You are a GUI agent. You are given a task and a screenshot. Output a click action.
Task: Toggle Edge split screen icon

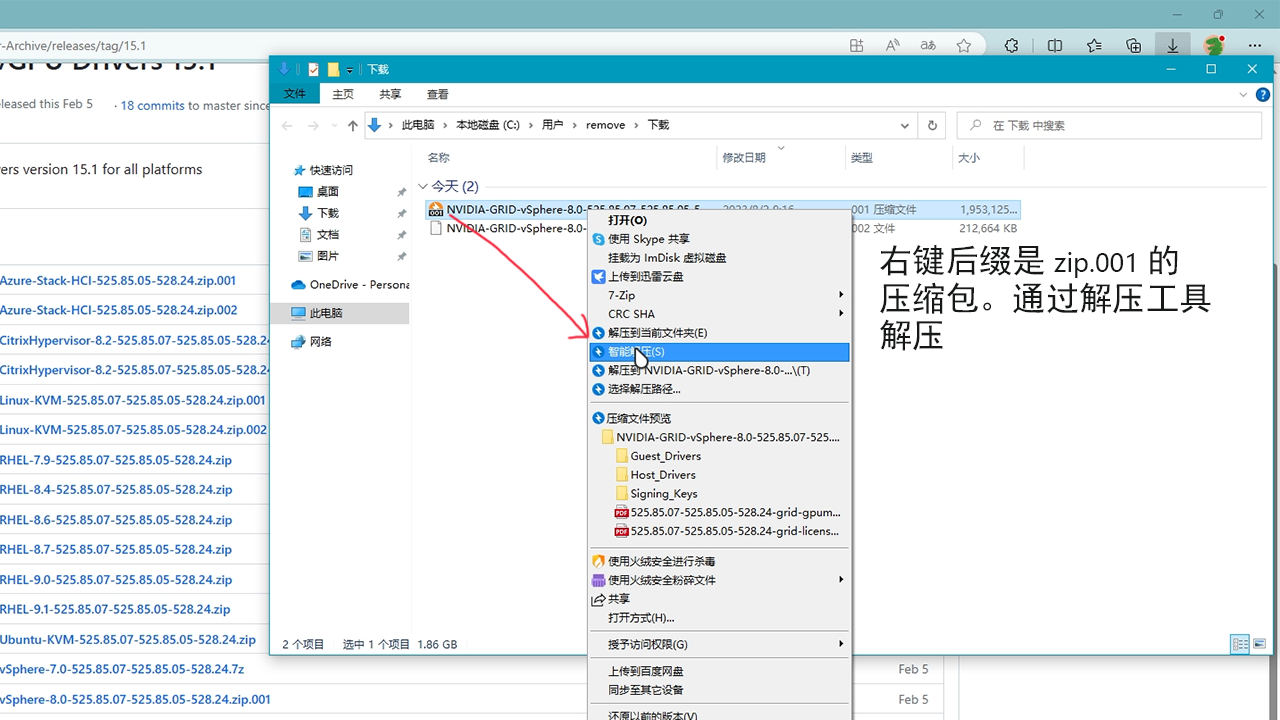tap(1055, 46)
